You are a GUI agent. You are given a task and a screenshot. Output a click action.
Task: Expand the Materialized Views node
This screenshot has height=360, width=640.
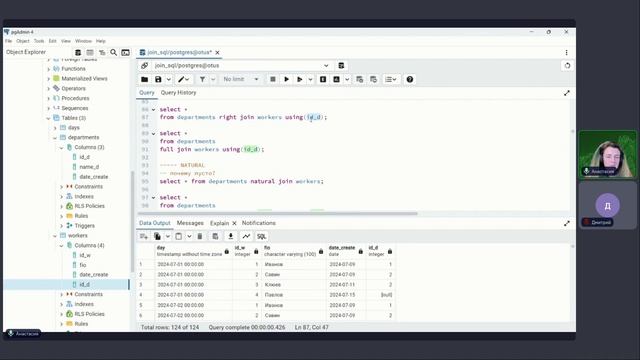49,78
